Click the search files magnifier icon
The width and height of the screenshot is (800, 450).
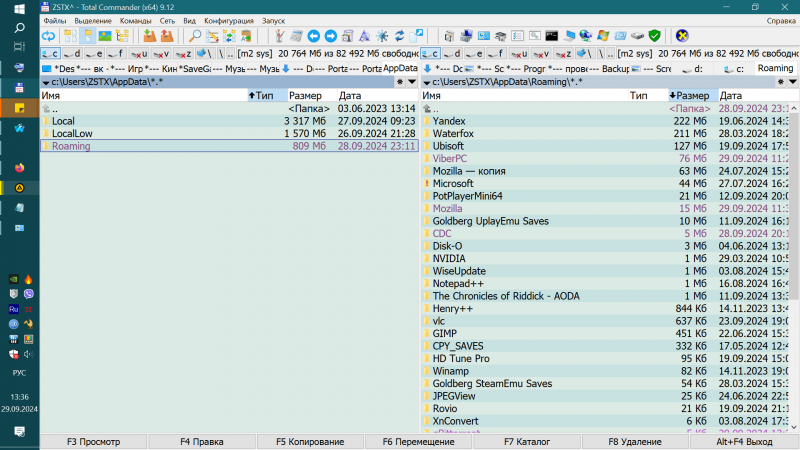pos(196,36)
